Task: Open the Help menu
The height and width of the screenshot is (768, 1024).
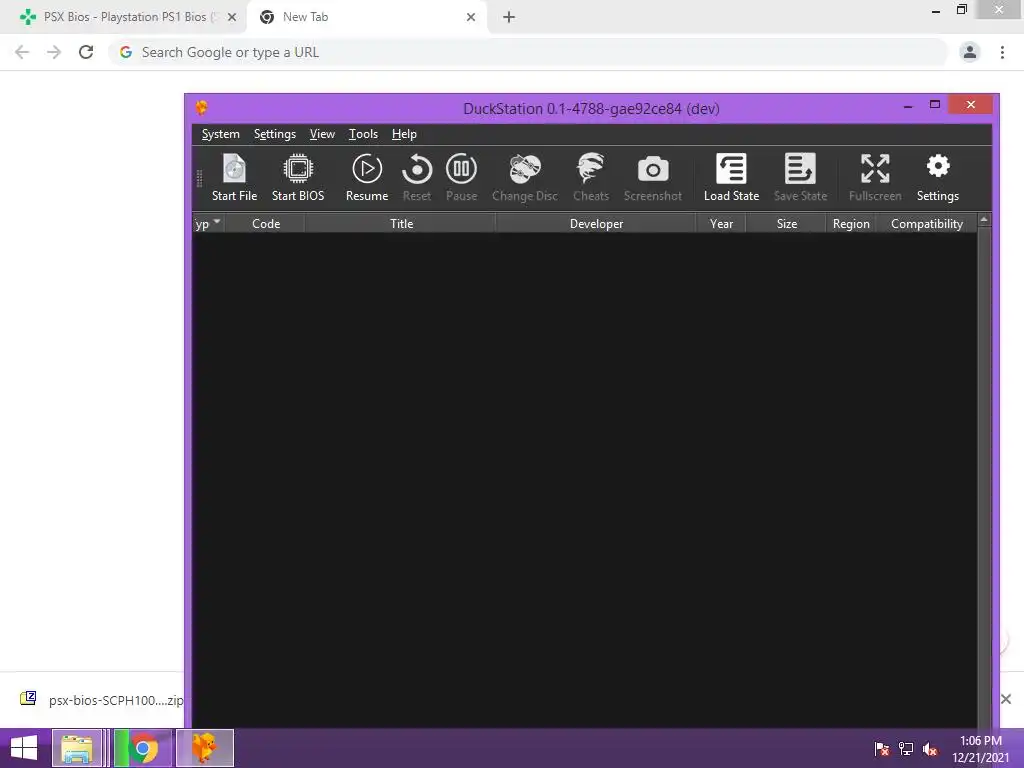Action: (x=404, y=134)
